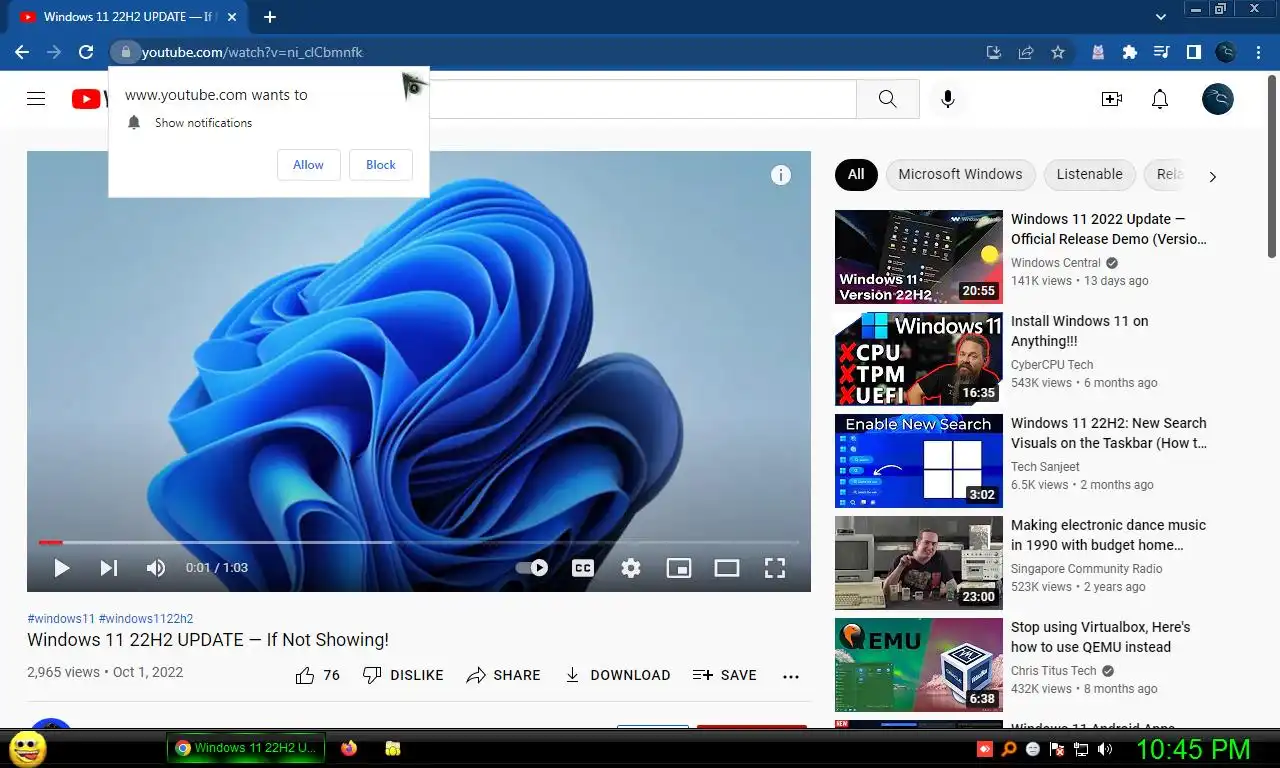Seek along the video progress bar
Viewport: 1280px width, 768px height.
pyautogui.click(x=419, y=542)
